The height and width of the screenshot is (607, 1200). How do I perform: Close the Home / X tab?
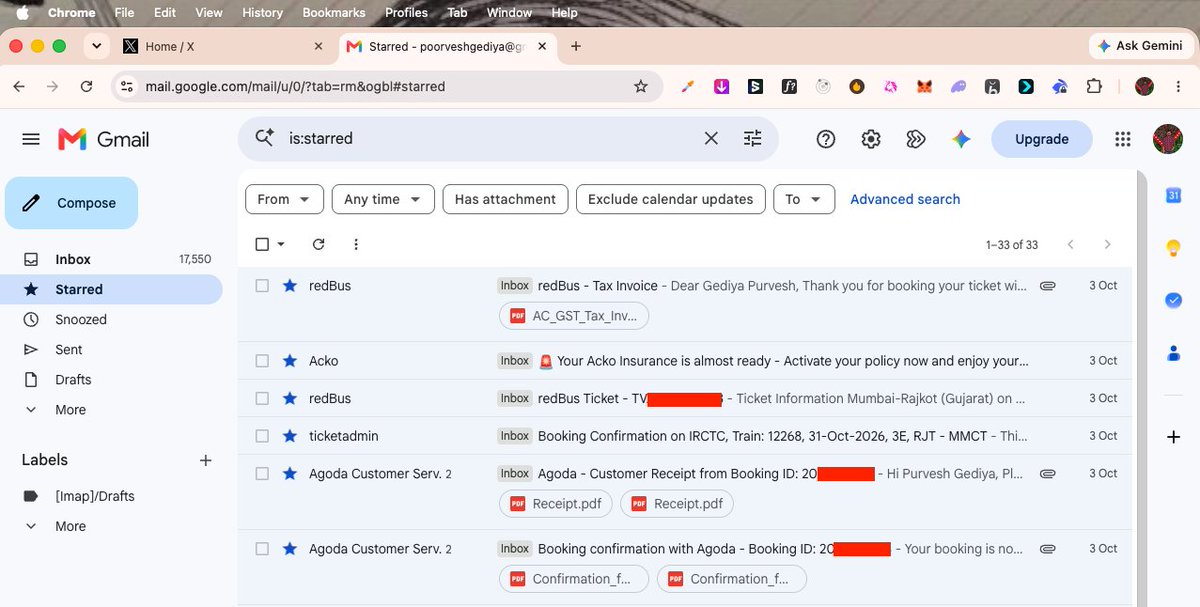coord(319,46)
